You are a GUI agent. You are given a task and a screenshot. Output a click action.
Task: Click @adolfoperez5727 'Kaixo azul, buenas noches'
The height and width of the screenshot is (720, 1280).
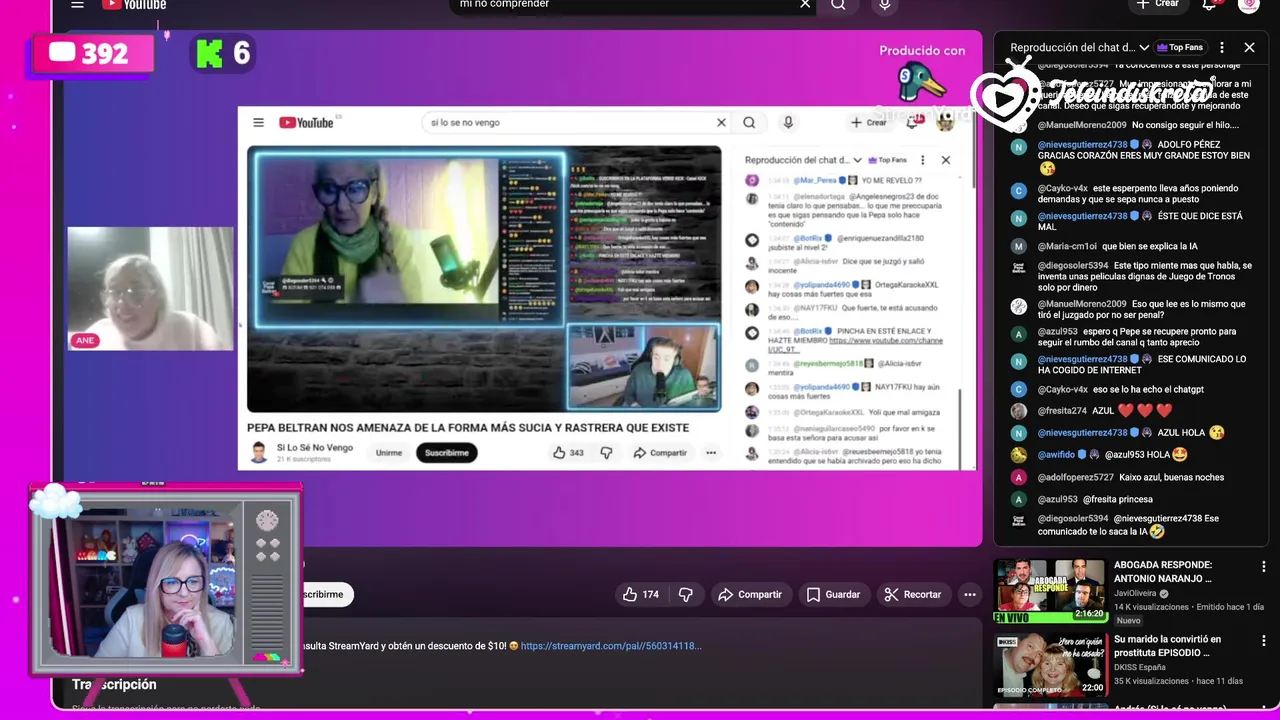1130,478
